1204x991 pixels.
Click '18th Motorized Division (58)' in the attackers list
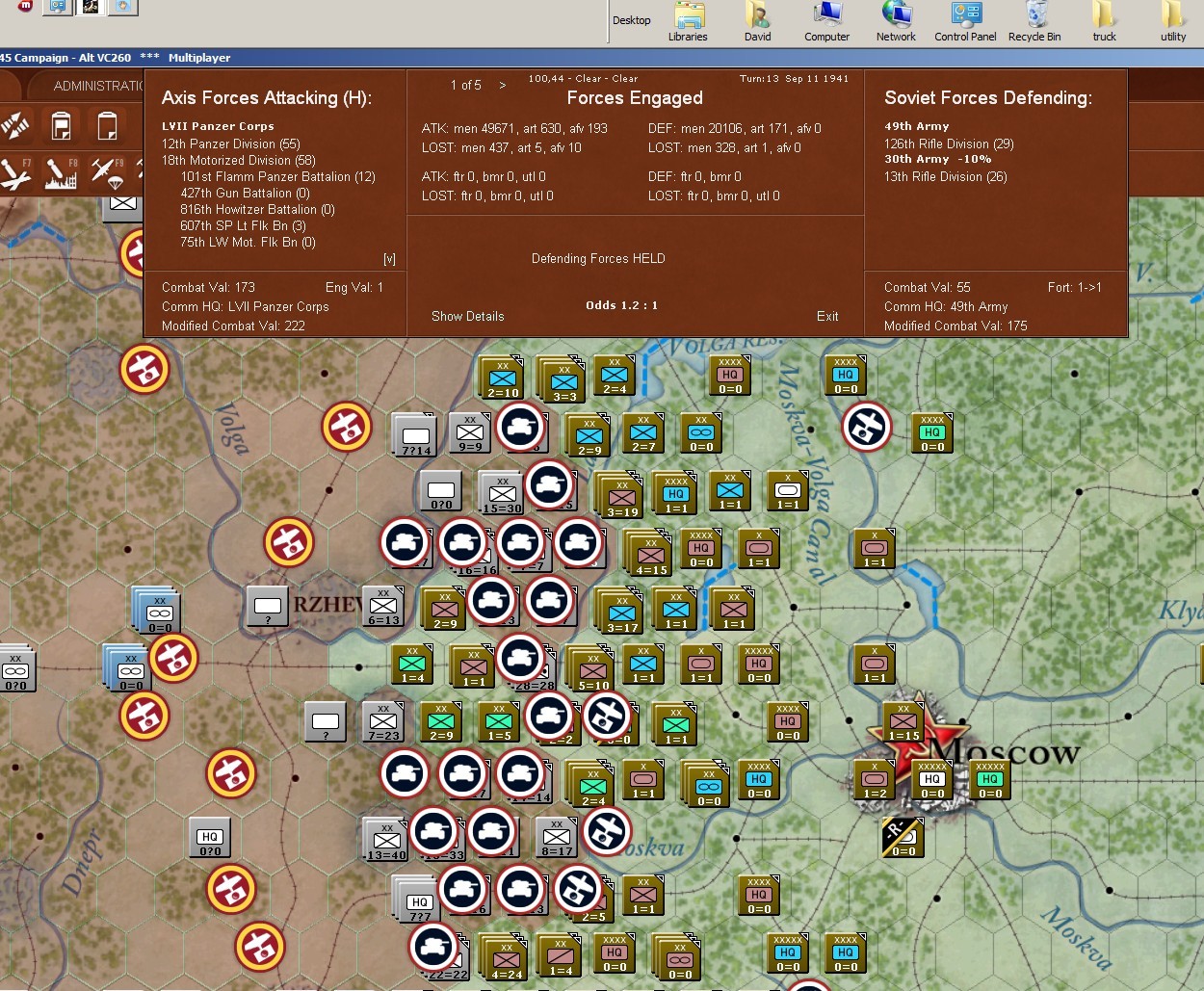click(x=239, y=160)
